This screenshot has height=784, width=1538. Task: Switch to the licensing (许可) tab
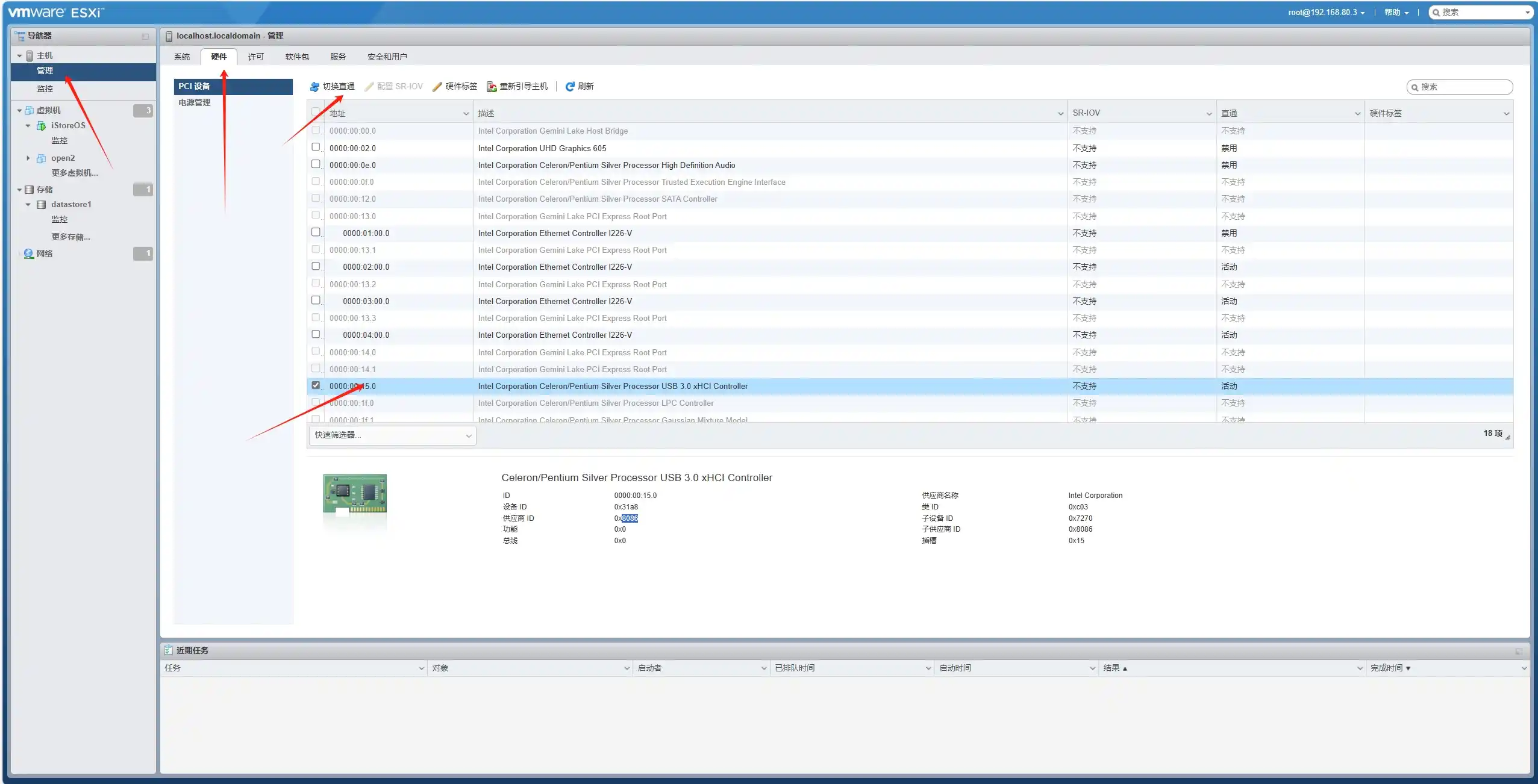(256, 57)
